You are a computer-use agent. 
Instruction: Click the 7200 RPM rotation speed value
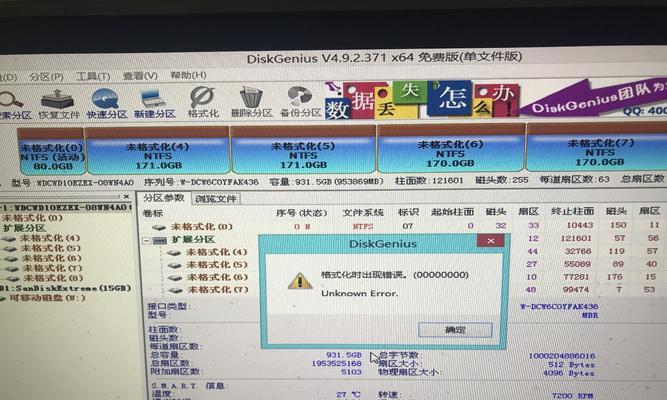tap(572, 395)
